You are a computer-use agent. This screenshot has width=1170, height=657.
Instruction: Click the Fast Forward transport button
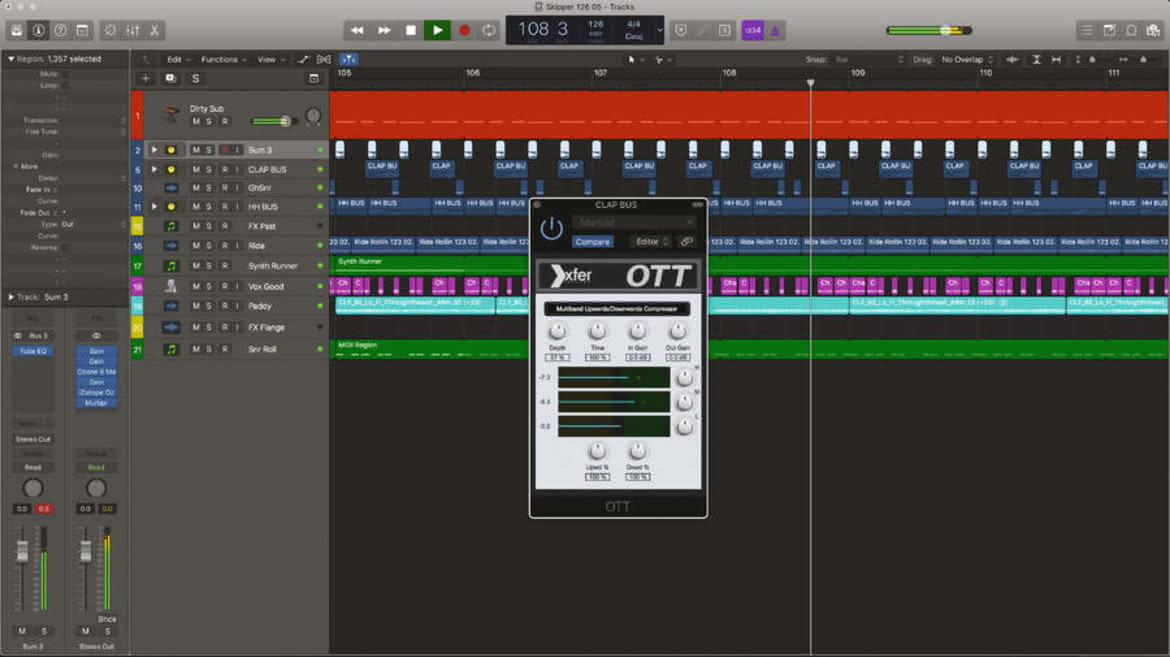[384, 31]
